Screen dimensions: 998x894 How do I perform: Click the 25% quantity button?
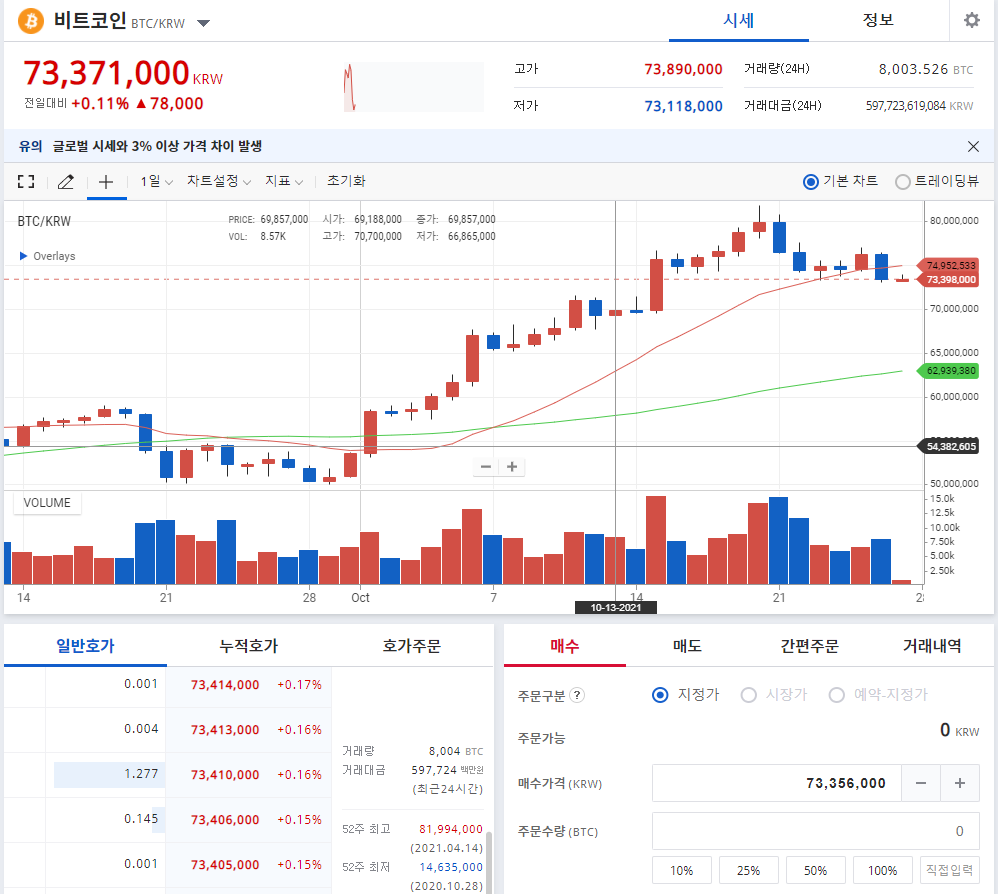point(748,870)
